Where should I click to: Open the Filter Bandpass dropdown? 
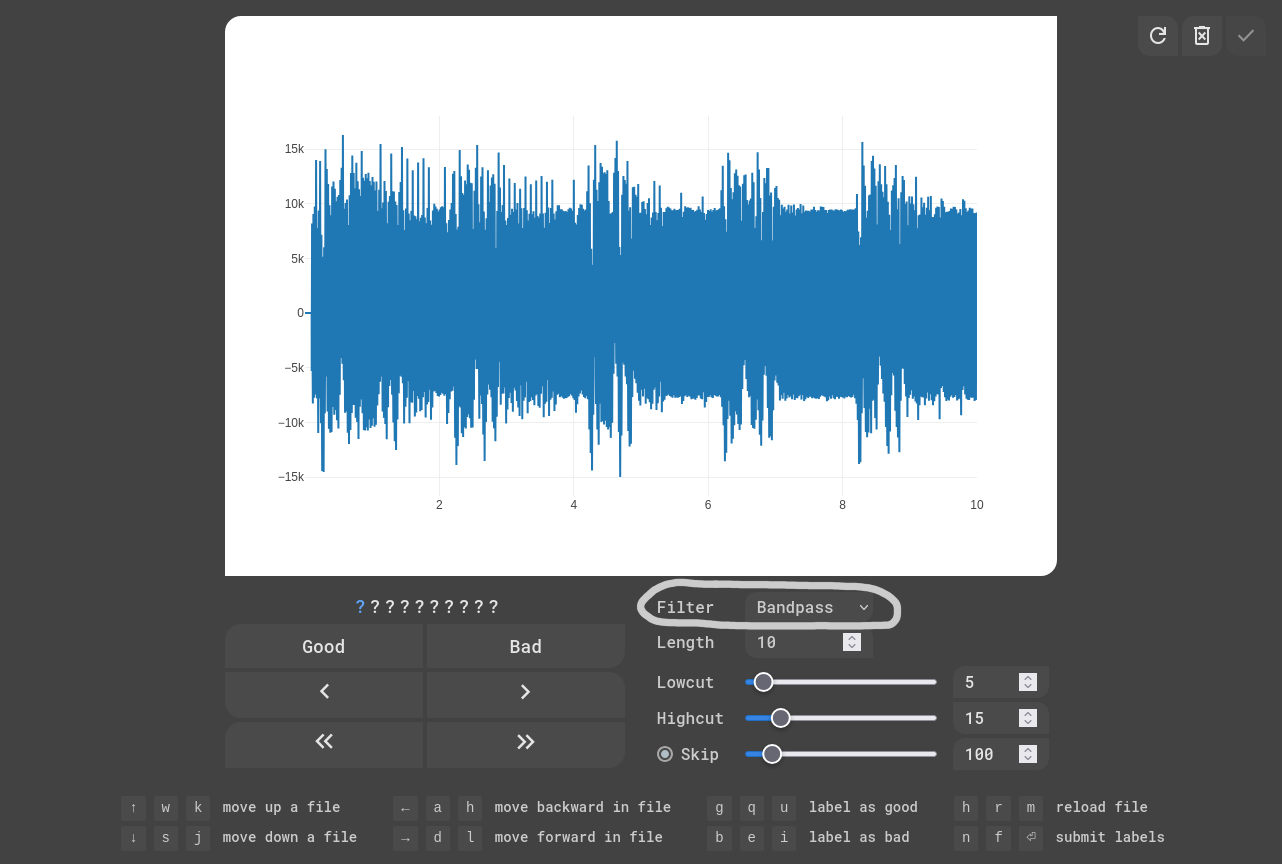(x=808, y=608)
